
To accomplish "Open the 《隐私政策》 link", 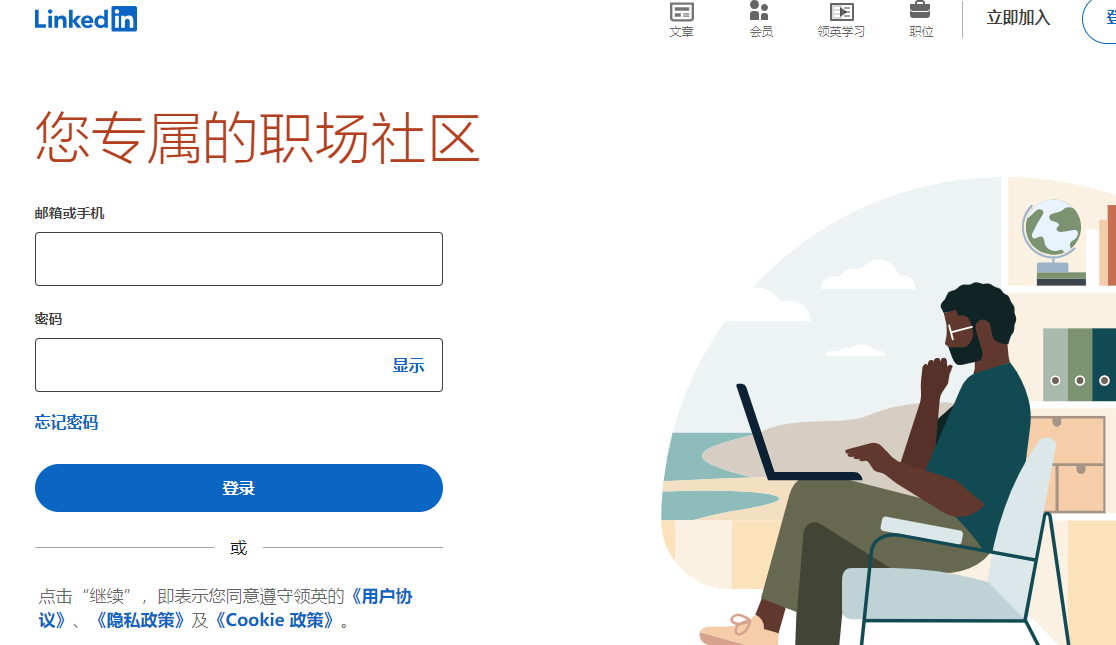I will (140, 620).
